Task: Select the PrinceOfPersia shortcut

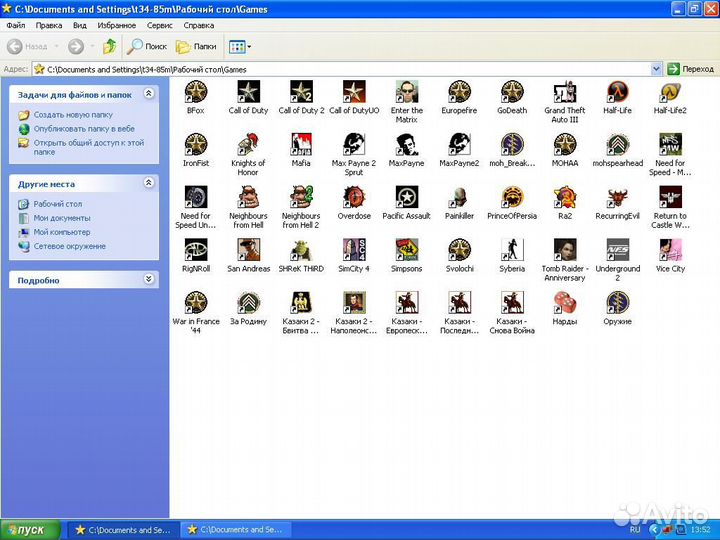Action: (x=512, y=202)
